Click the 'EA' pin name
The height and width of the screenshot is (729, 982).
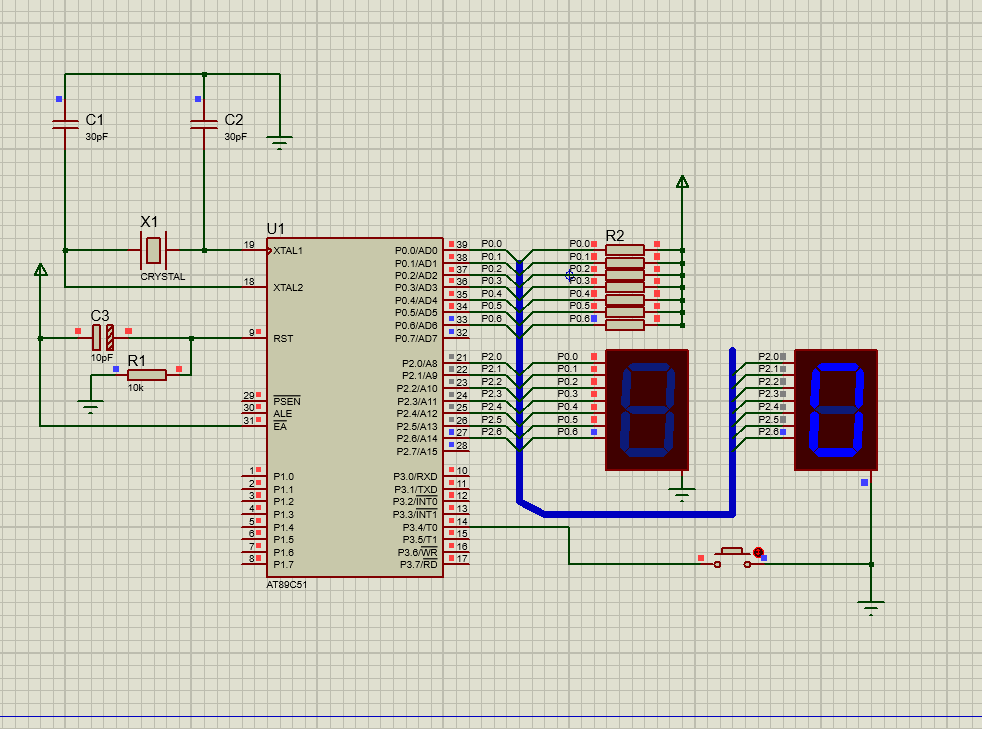pos(280,427)
